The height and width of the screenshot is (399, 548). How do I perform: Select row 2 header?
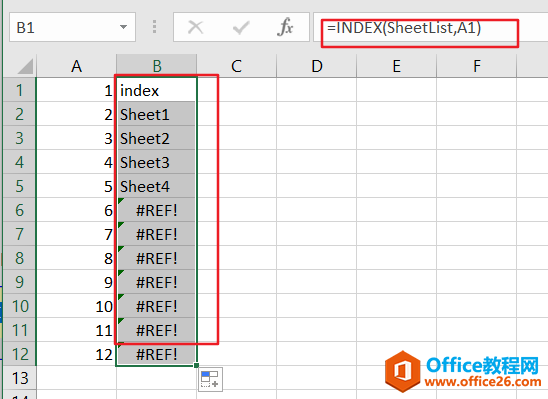click(x=19, y=114)
